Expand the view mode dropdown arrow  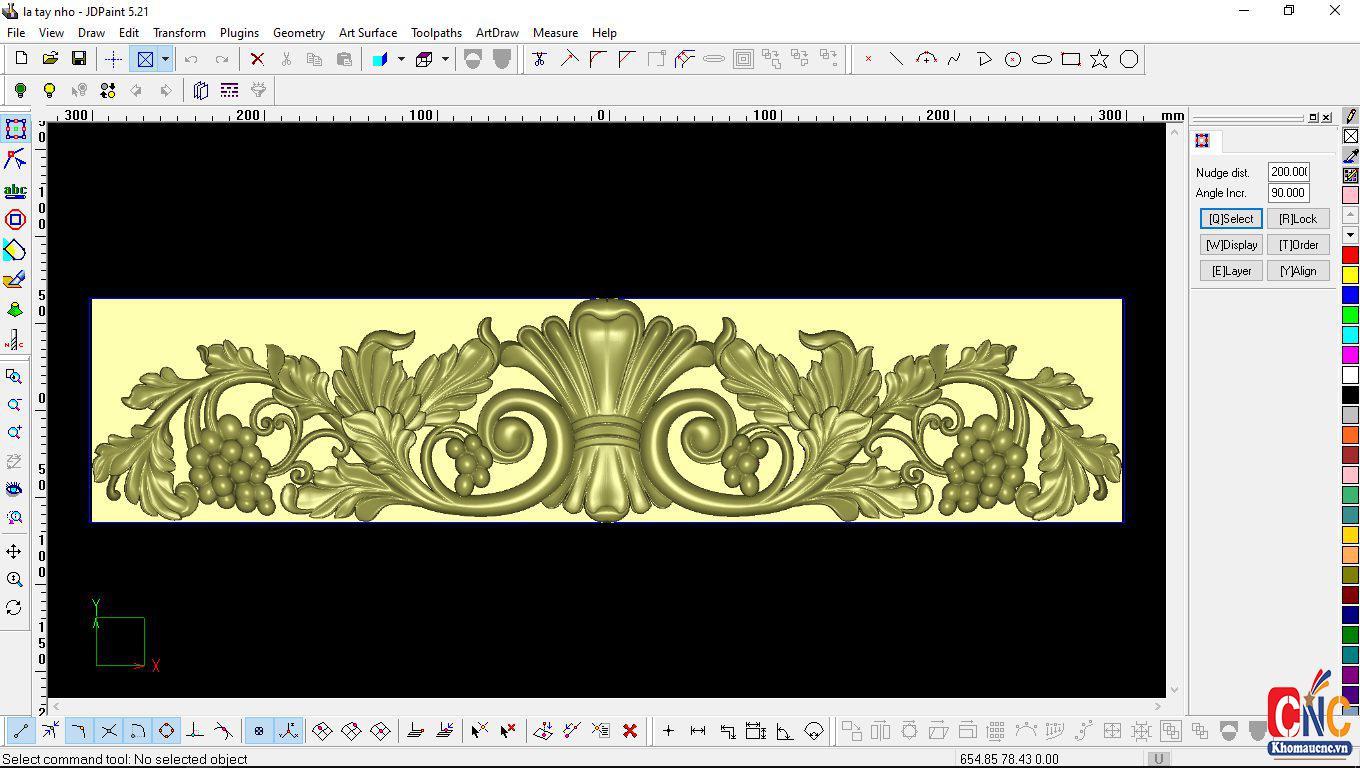click(165, 59)
